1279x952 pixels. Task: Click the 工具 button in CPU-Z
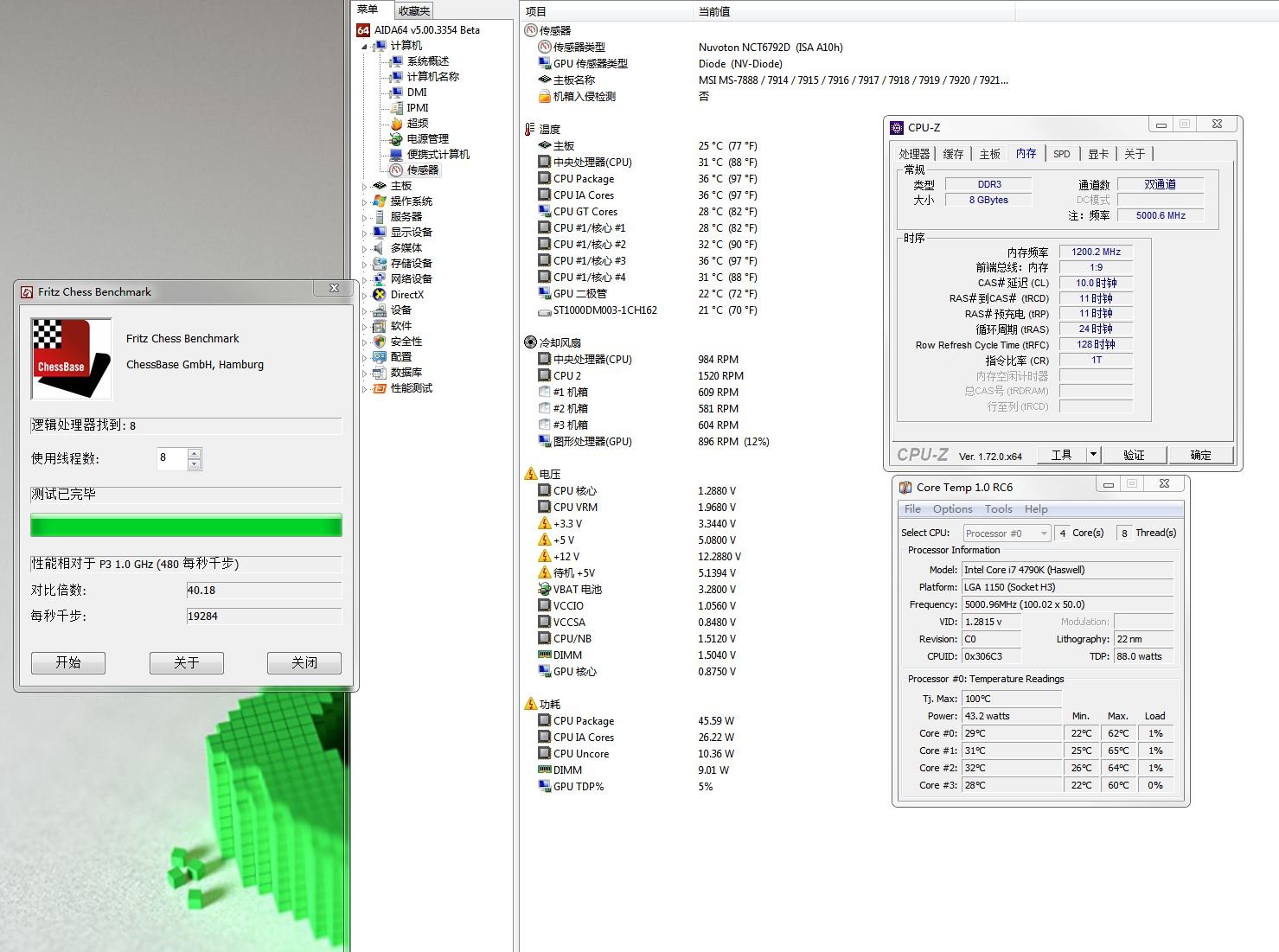click(x=1061, y=455)
